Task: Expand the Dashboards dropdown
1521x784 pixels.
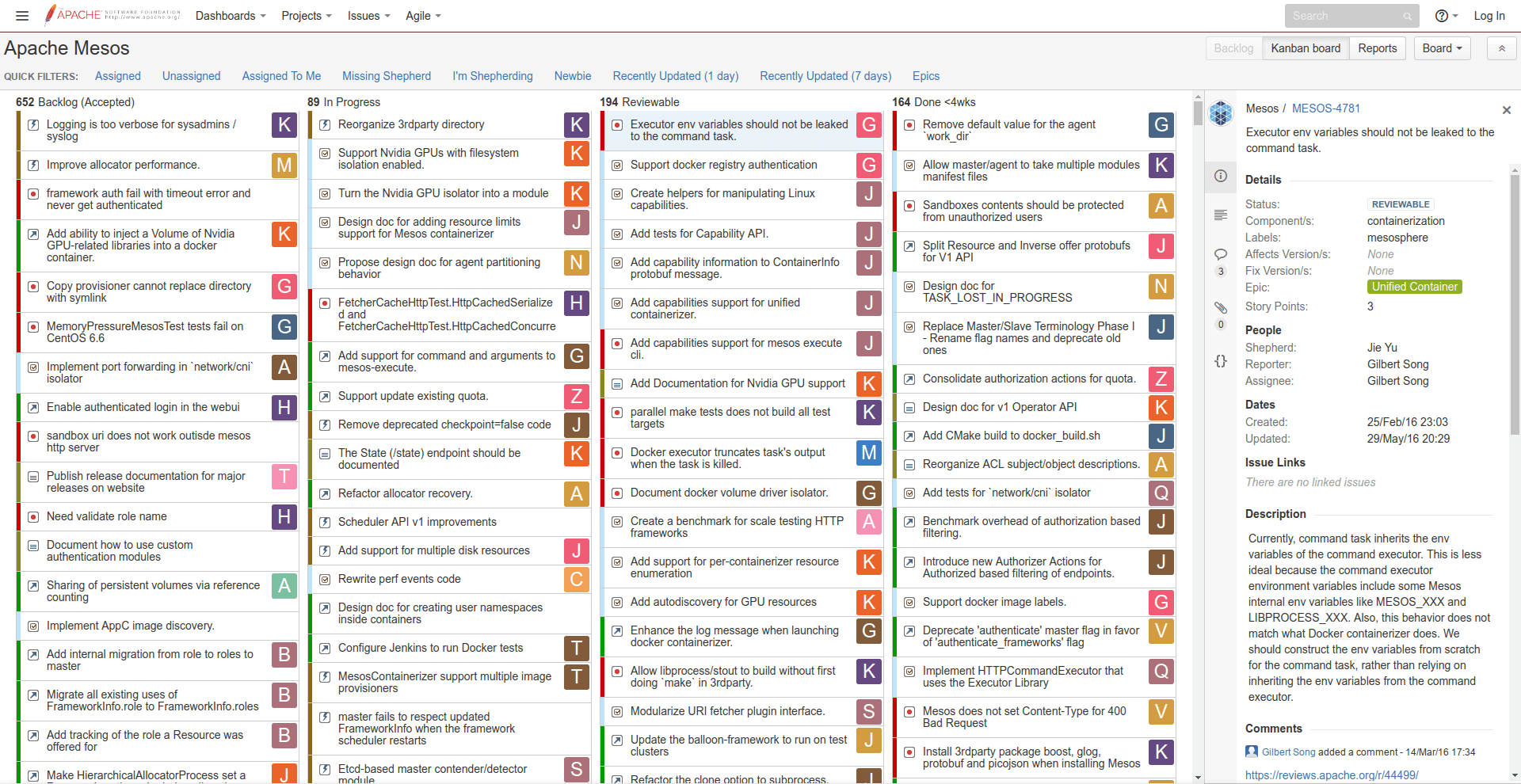Action: pos(230,15)
